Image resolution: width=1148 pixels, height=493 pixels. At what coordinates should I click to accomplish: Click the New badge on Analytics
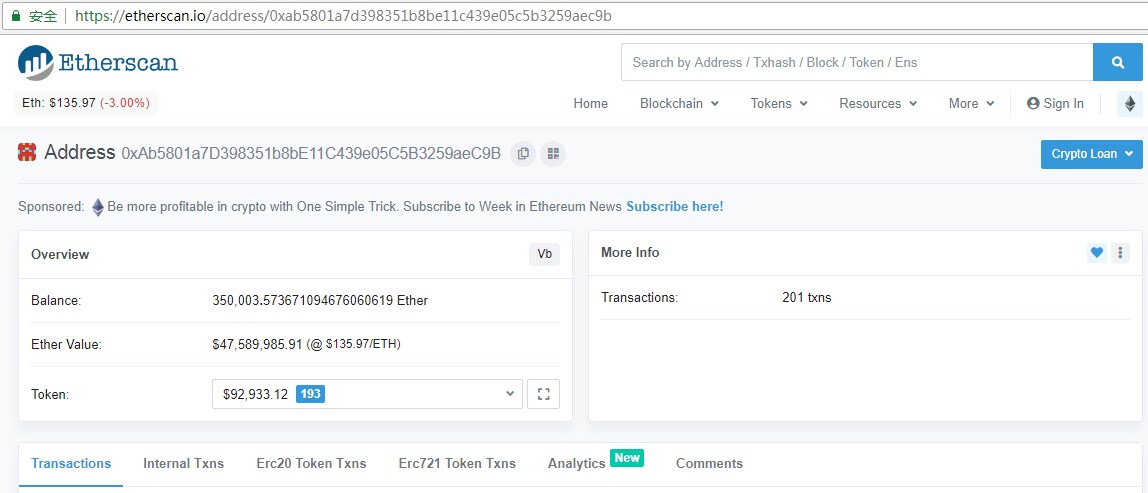(627, 458)
